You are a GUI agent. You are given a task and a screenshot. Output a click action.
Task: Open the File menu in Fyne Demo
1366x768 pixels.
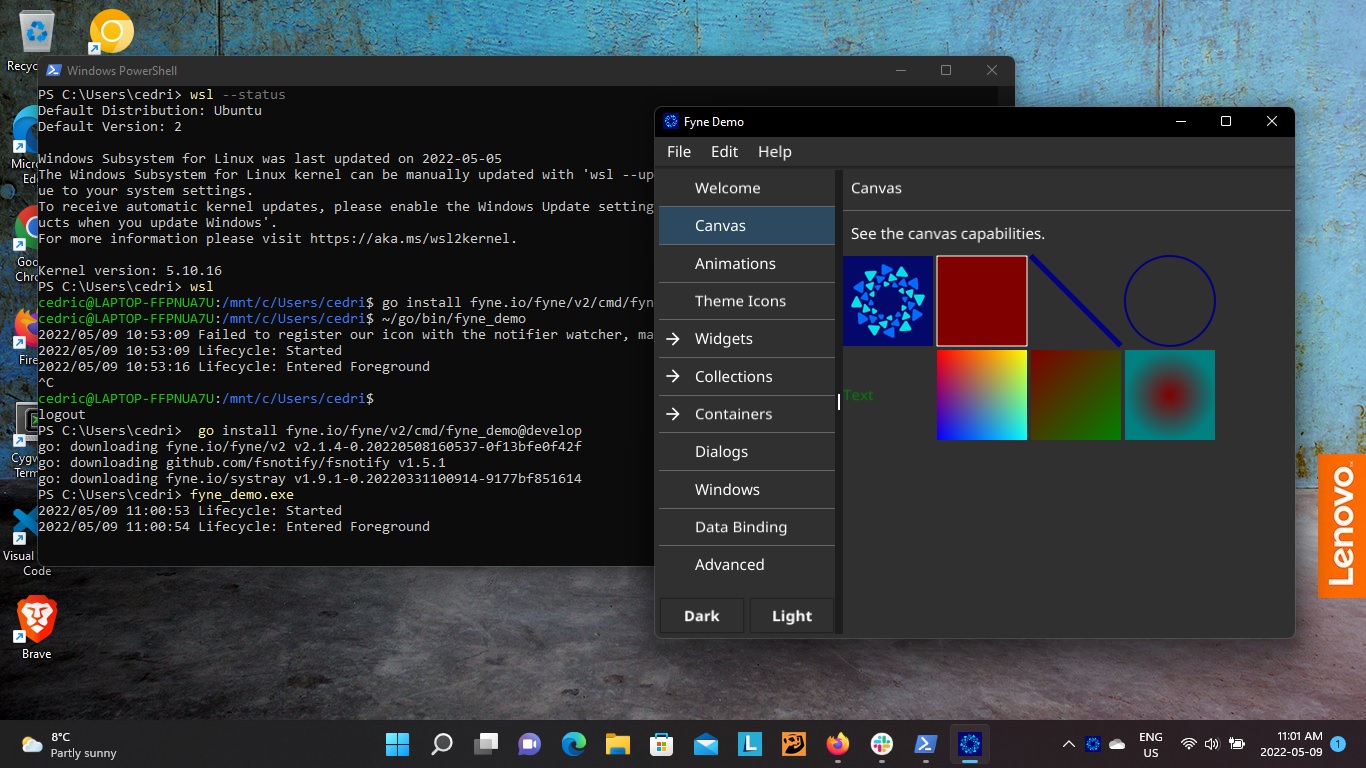pyautogui.click(x=679, y=152)
